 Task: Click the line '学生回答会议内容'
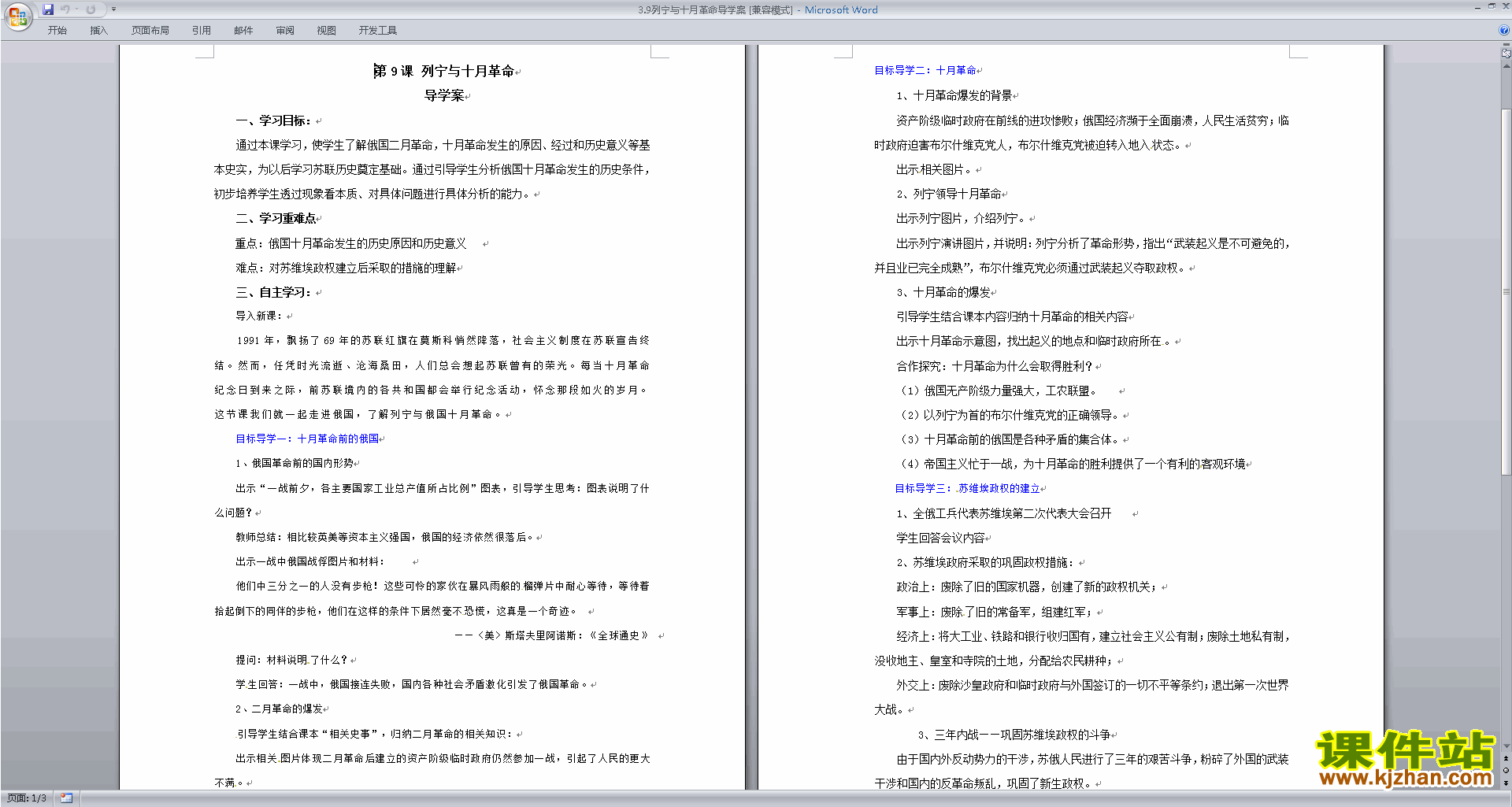click(940, 538)
